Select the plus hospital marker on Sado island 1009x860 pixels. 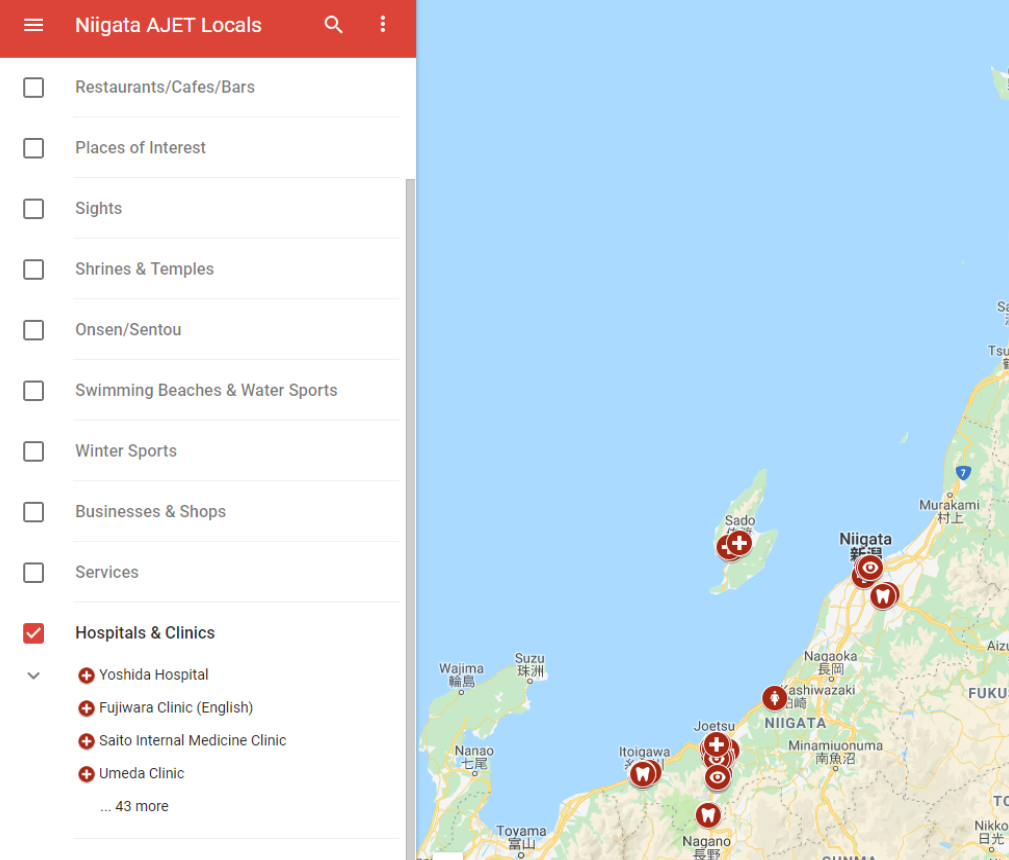pos(739,543)
